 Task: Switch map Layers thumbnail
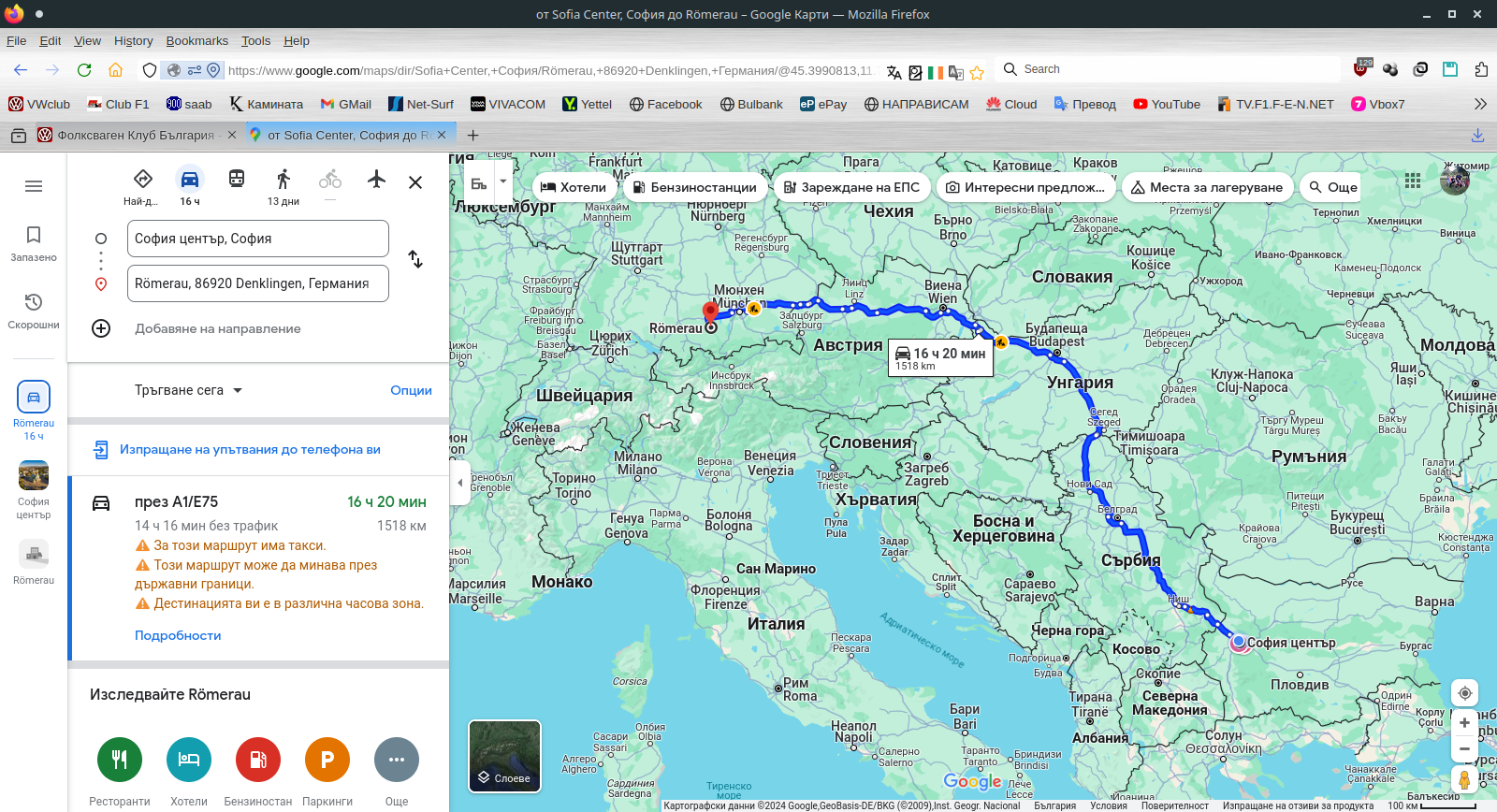(504, 756)
